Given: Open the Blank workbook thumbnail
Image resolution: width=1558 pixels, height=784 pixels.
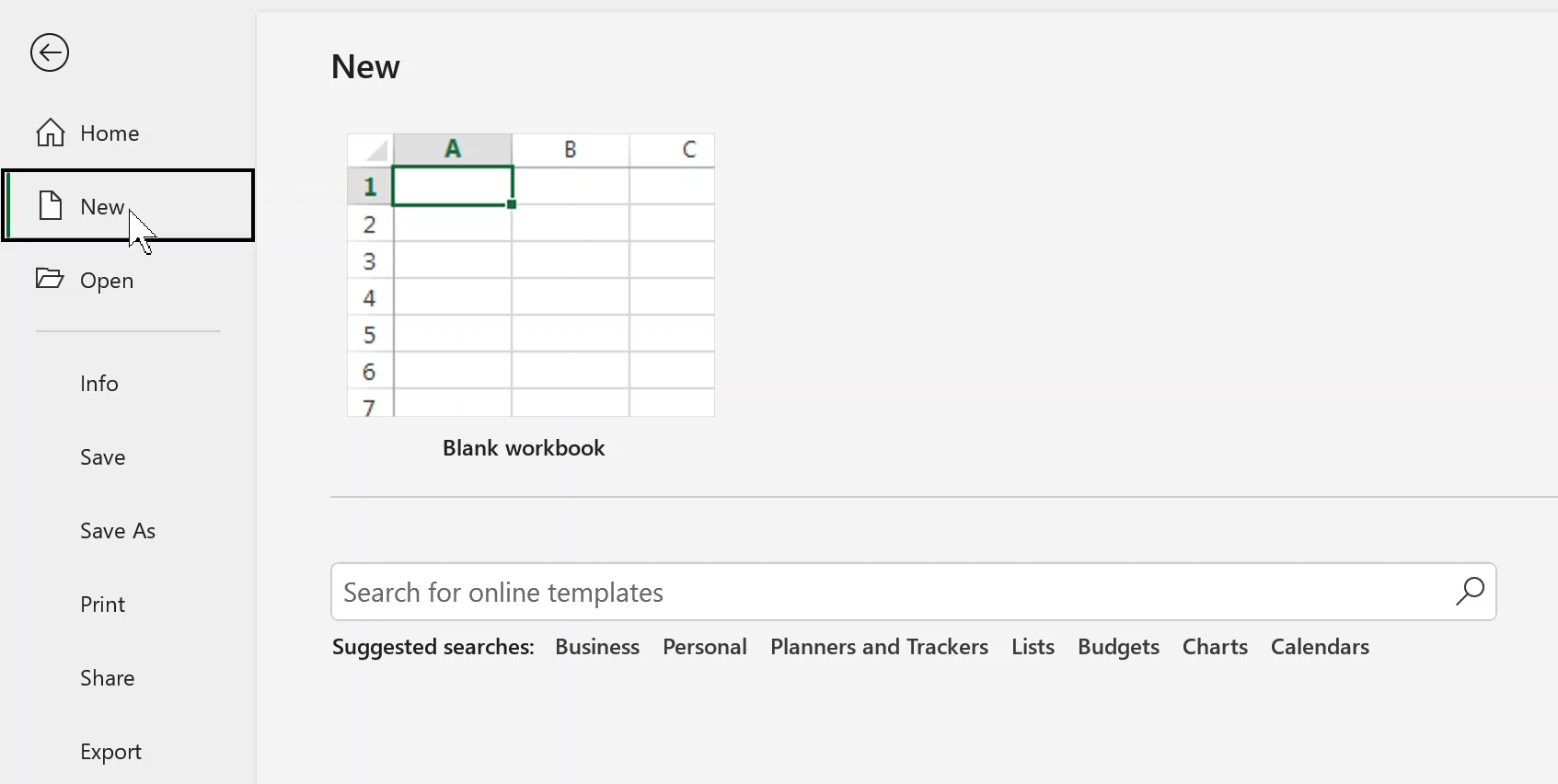Looking at the screenshot, I should 530,275.
